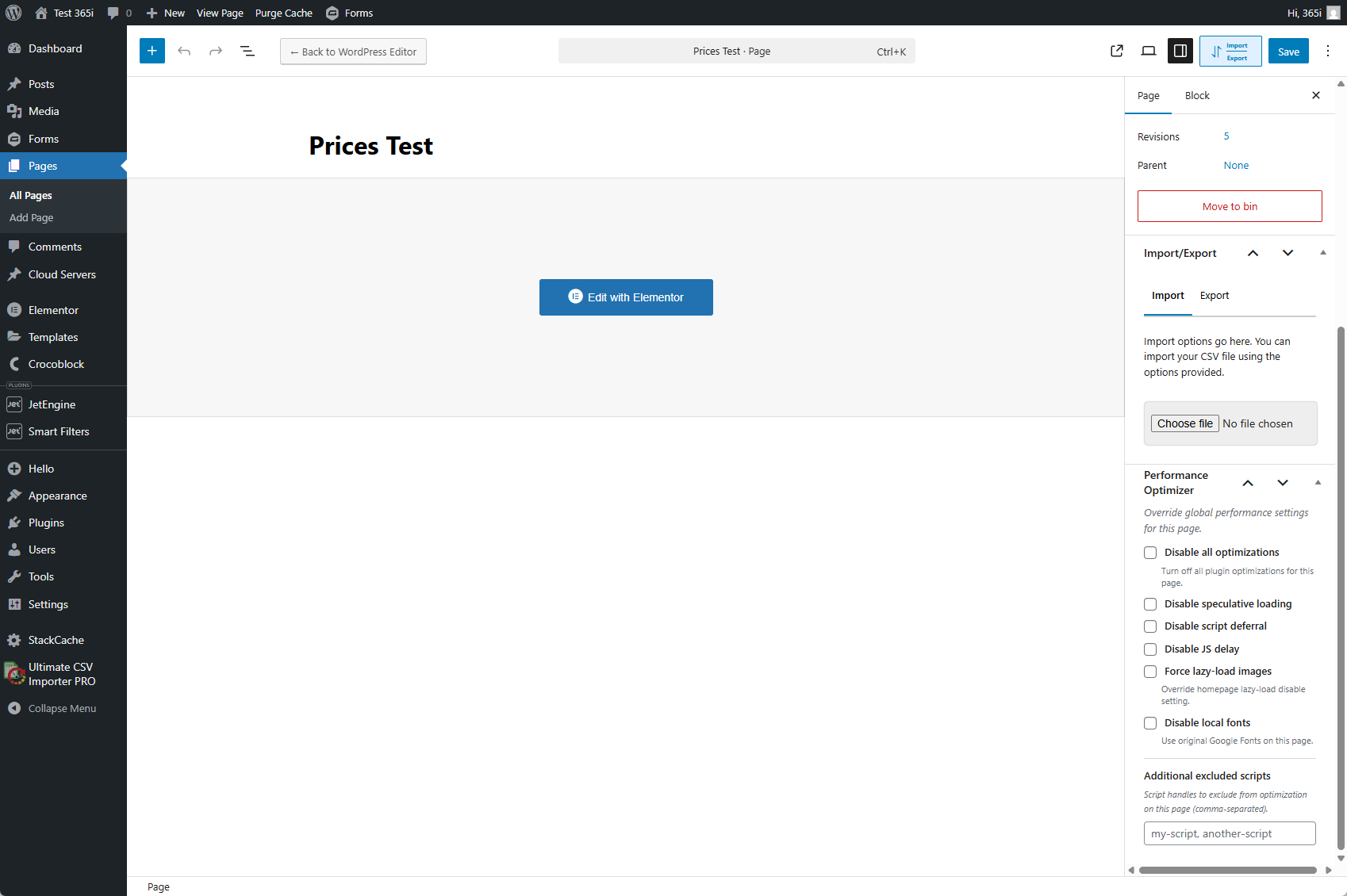Switch to the Block tab

pyautogui.click(x=1197, y=95)
